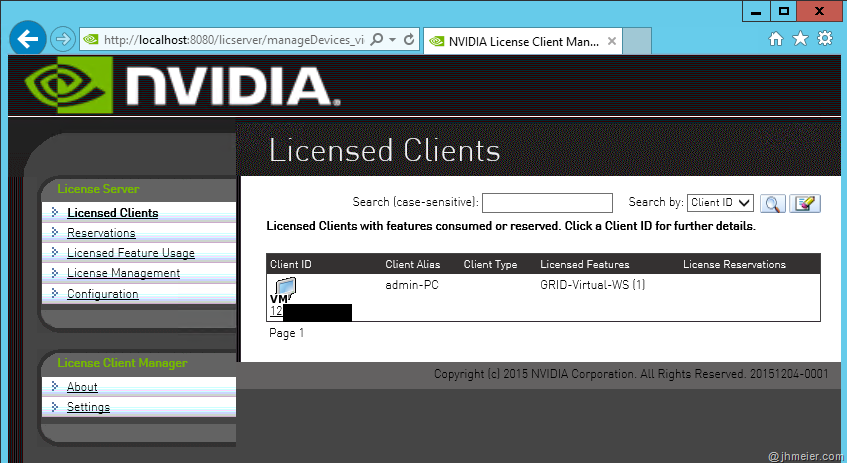Viewport: 847px width, 463px height.
Task: Click the magnifier Search icon button
Action: [772, 203]
